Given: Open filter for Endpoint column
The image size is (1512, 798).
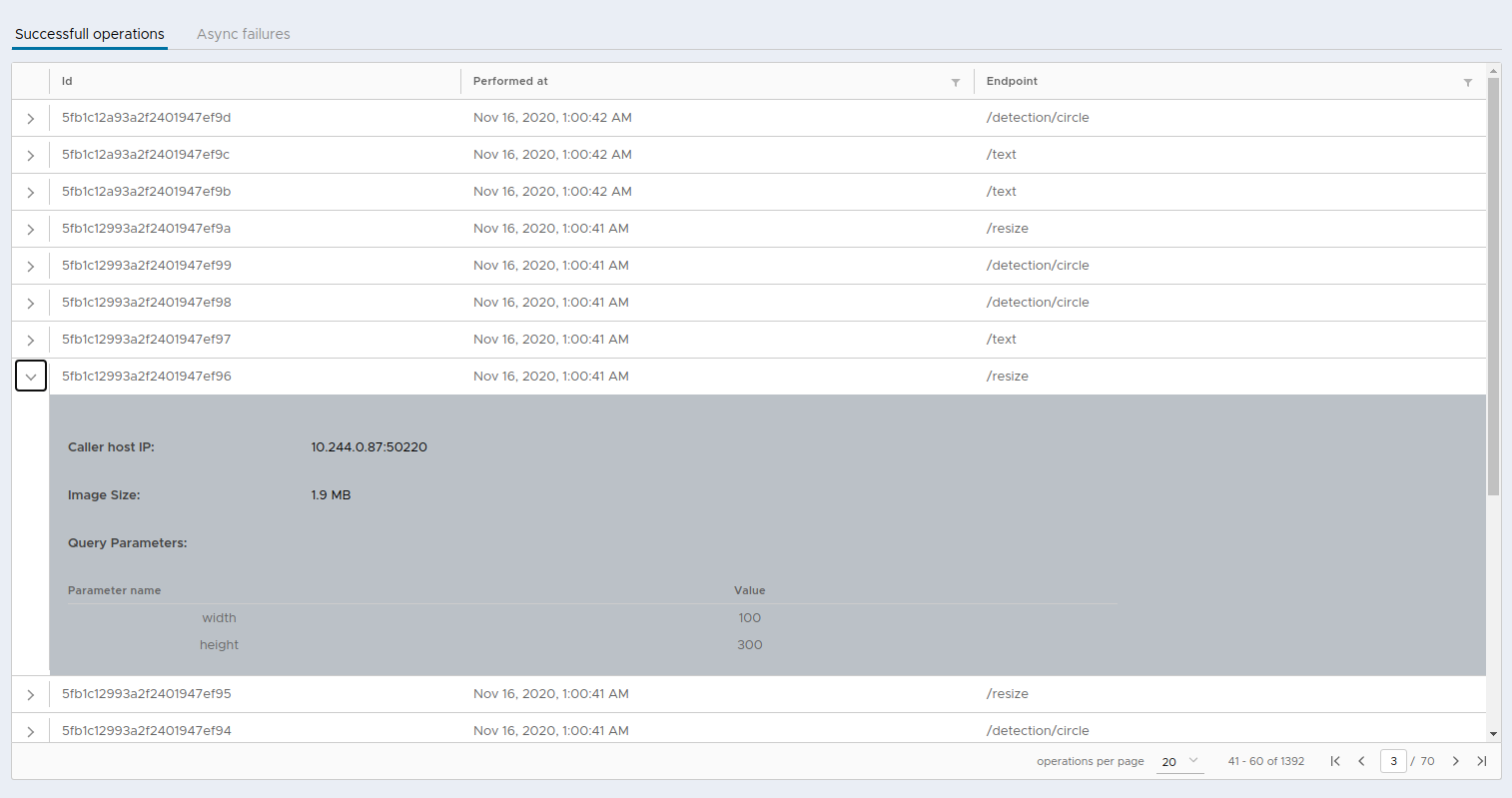Looking at the screenshot, I should pos(1468,82).
